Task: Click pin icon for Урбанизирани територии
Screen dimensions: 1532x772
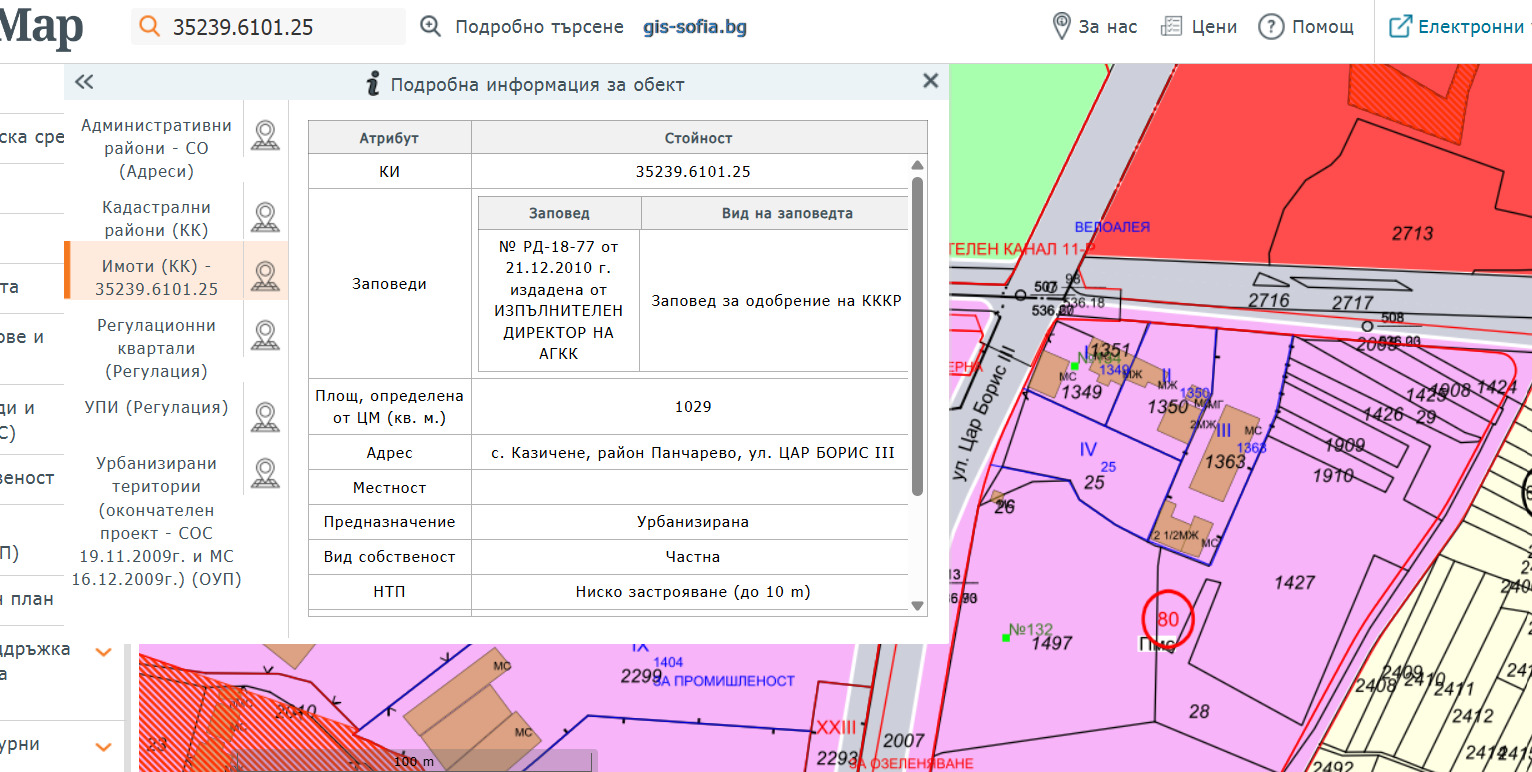Action: [264, 474]
